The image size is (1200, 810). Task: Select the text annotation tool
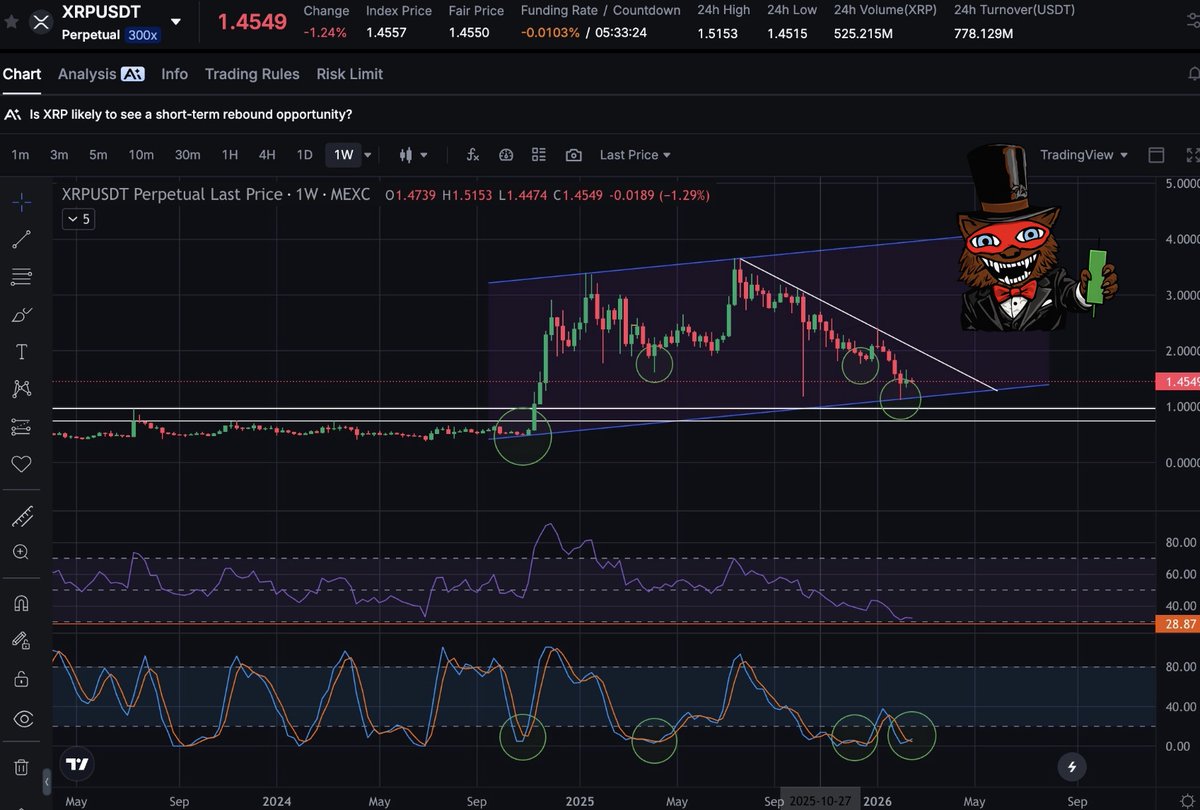[22, 352]
